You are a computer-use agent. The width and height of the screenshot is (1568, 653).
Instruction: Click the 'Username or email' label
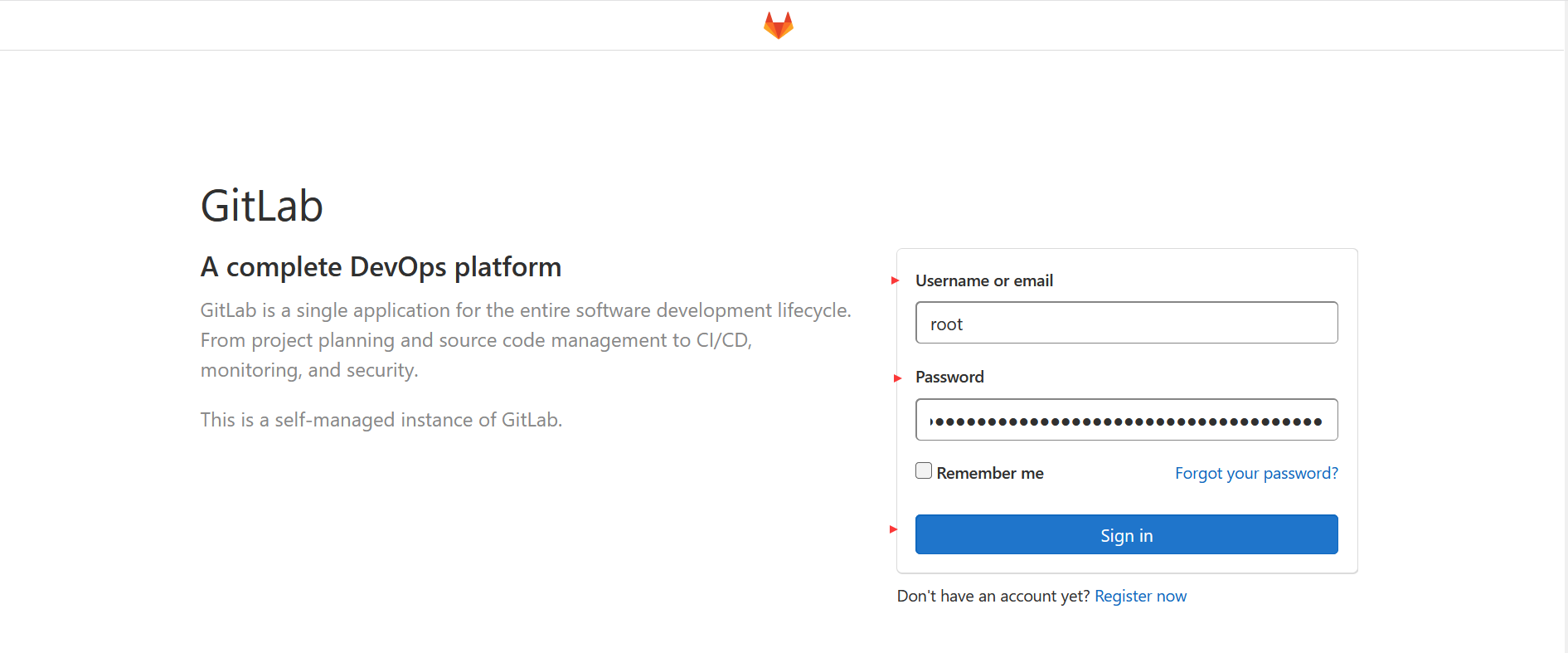click(x=984, y=280)
